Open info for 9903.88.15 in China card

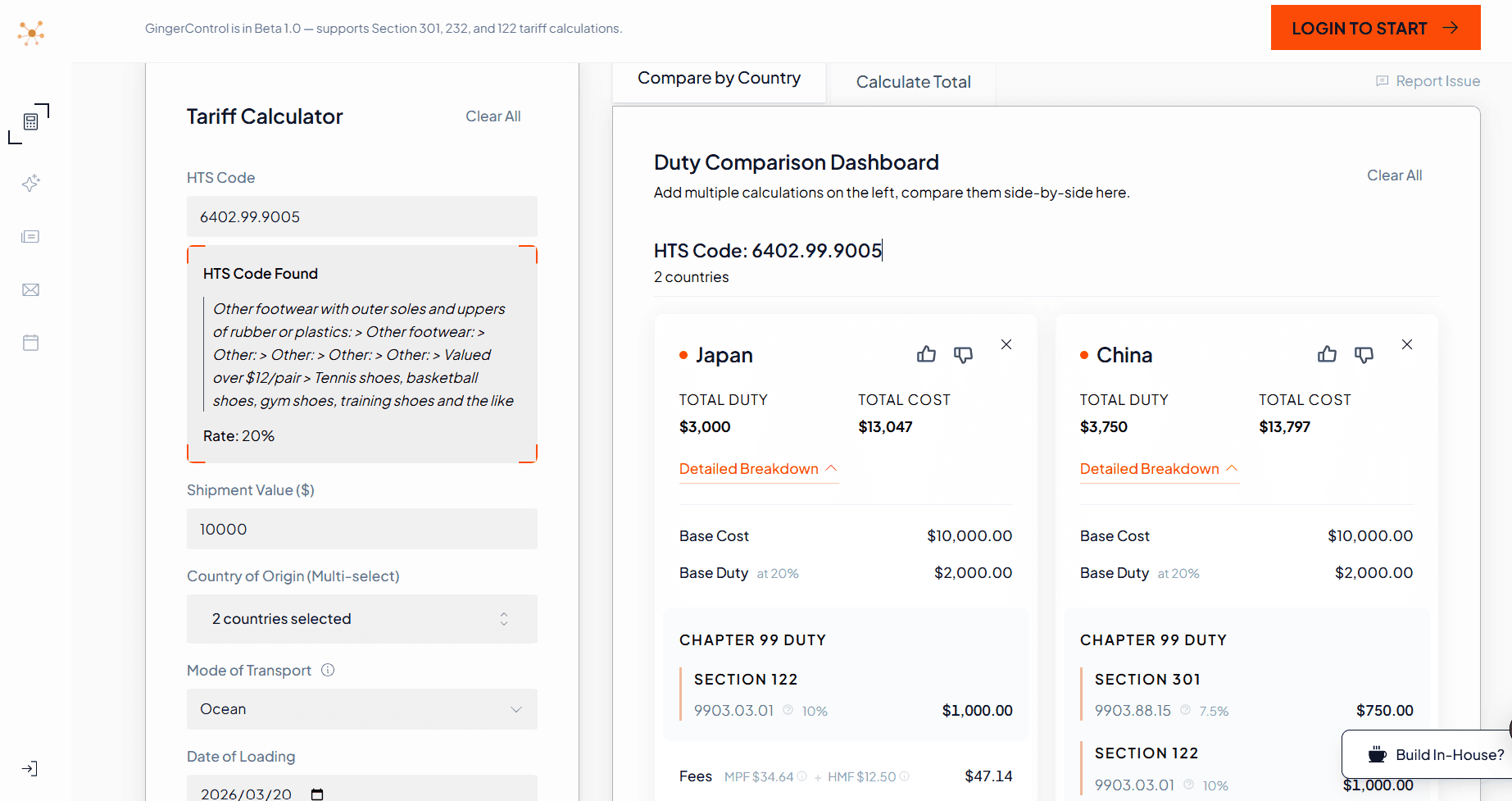pyautogui.click(x=1185, y=710)
